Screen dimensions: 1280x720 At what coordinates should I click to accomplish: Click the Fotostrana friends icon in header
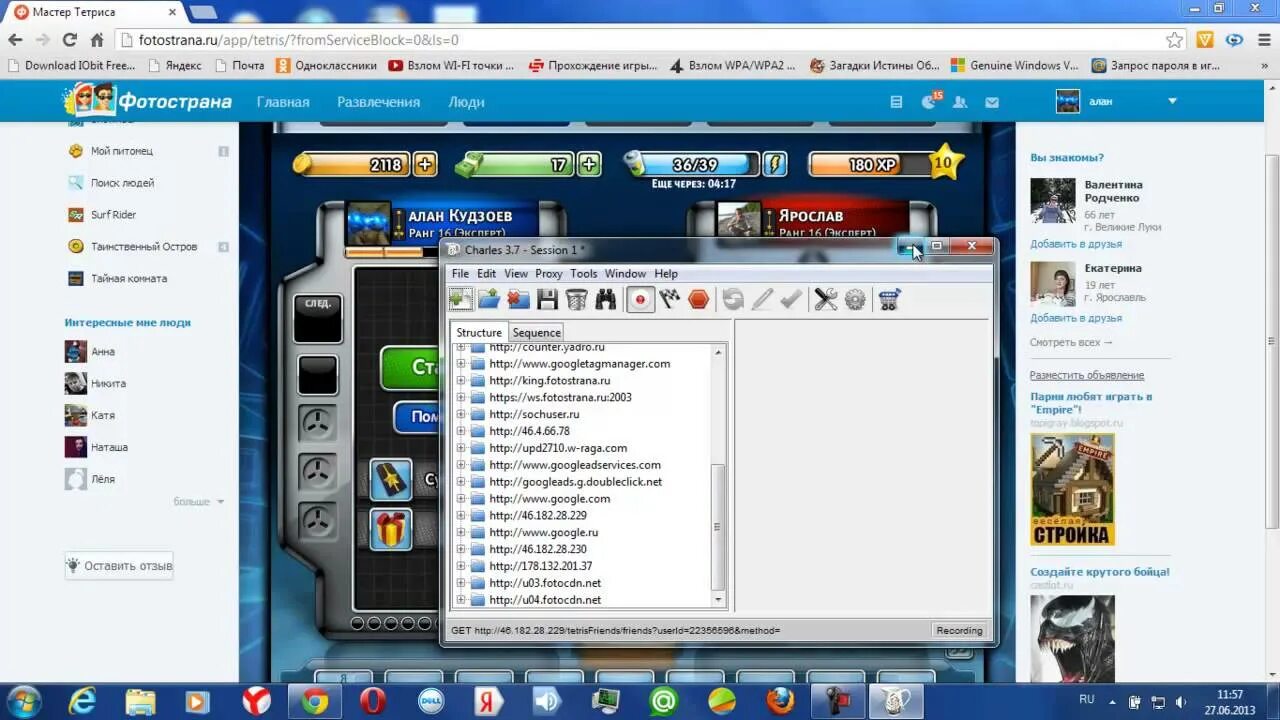[960, 102]
